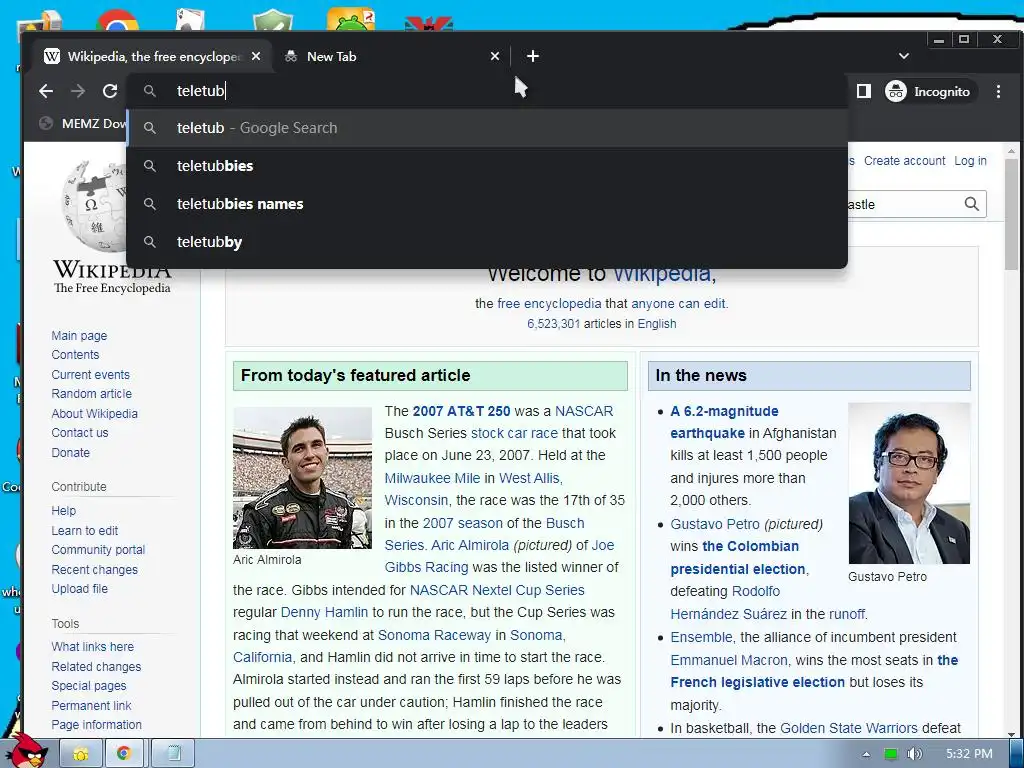Viewport: 1024px width, 768px height.
Task: Open a Random article
Action: pyautogui.click(x=91, y=394)
